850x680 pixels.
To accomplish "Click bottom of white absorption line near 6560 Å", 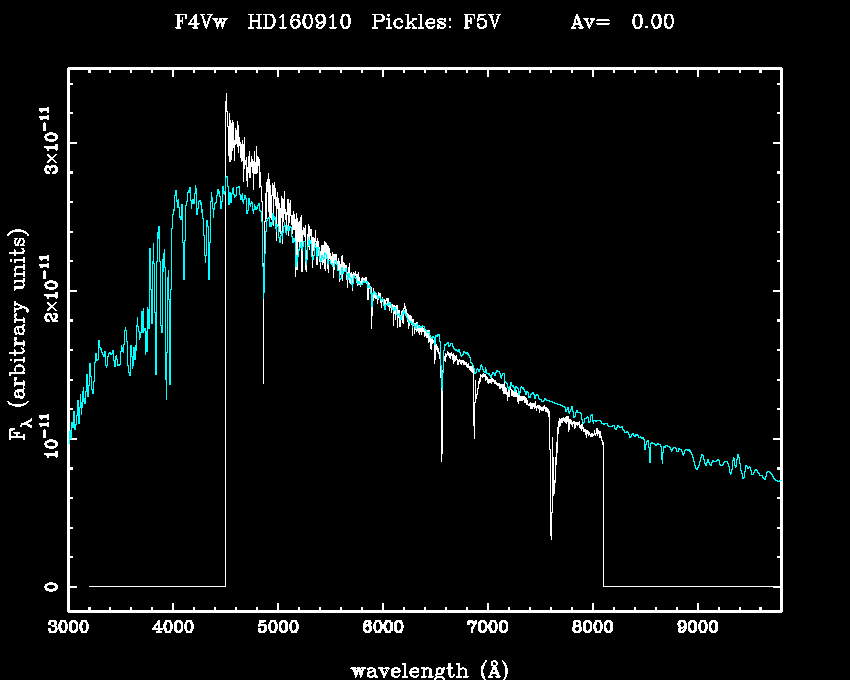I will click(x=441, y=459).
